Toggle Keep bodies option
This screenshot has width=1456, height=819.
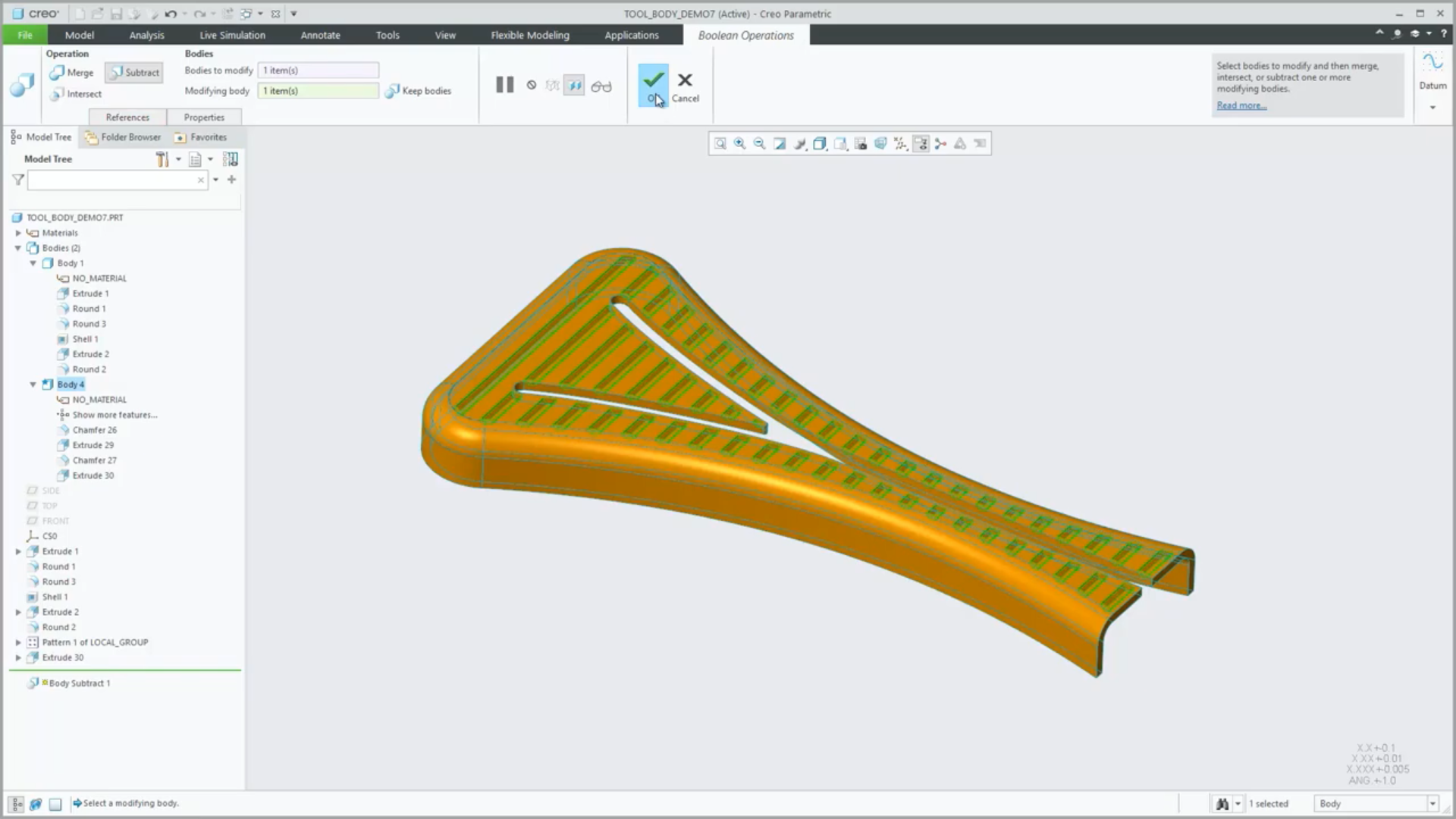(x=418, y=91)
